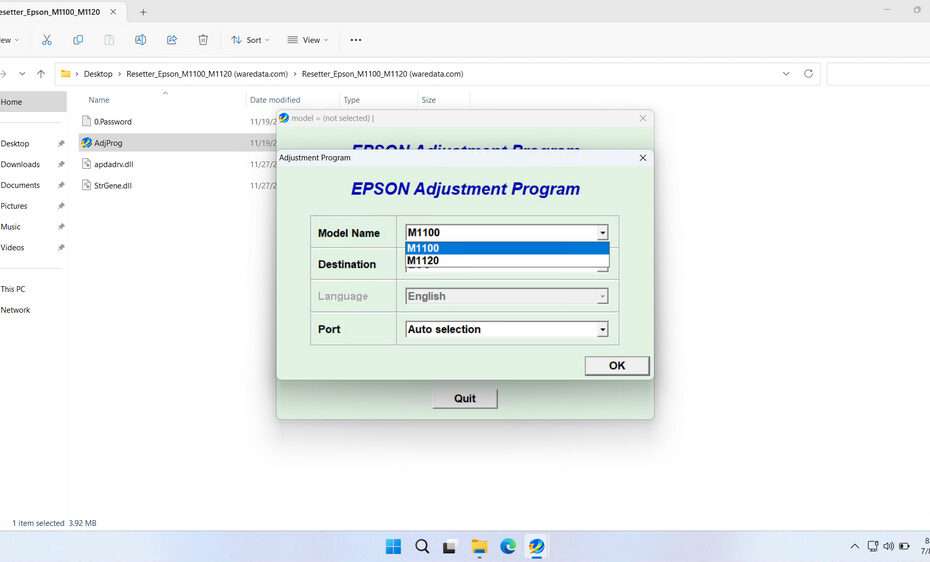Open File Explorer from the taskbar
930x562 pixels.
point(479,546)
